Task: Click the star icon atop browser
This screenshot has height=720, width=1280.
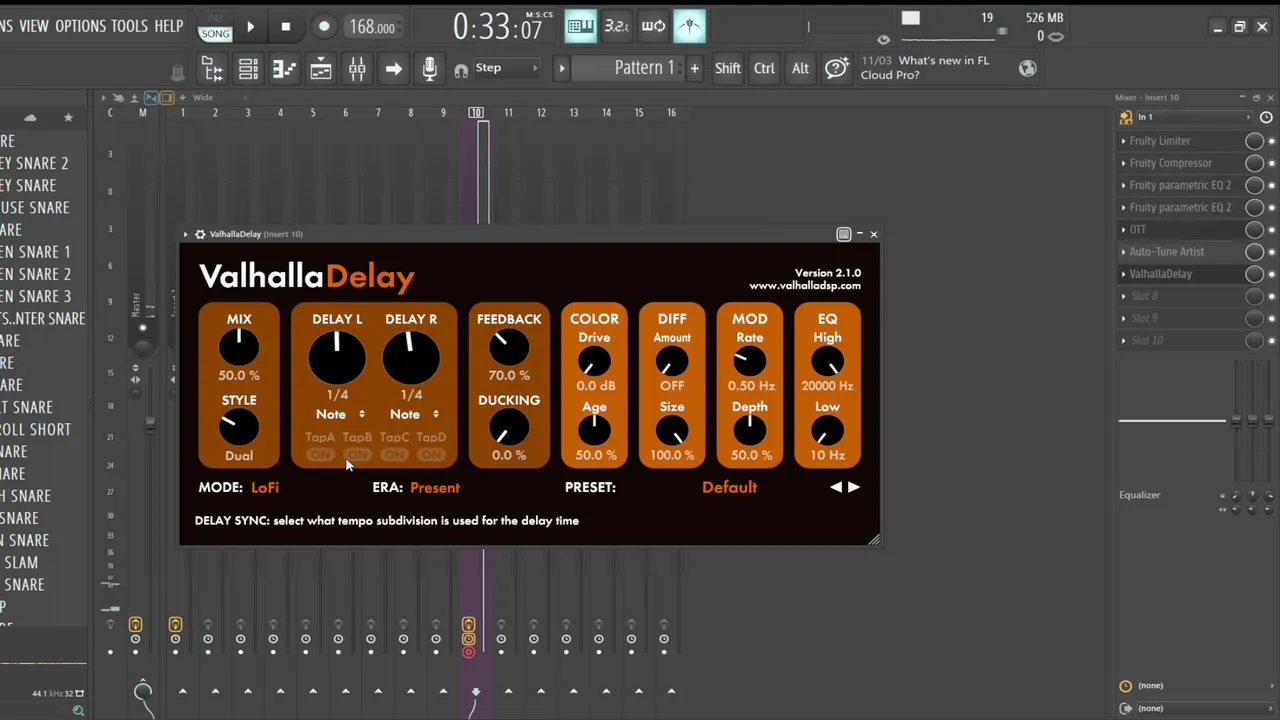Action: click(x=68, y=118)
